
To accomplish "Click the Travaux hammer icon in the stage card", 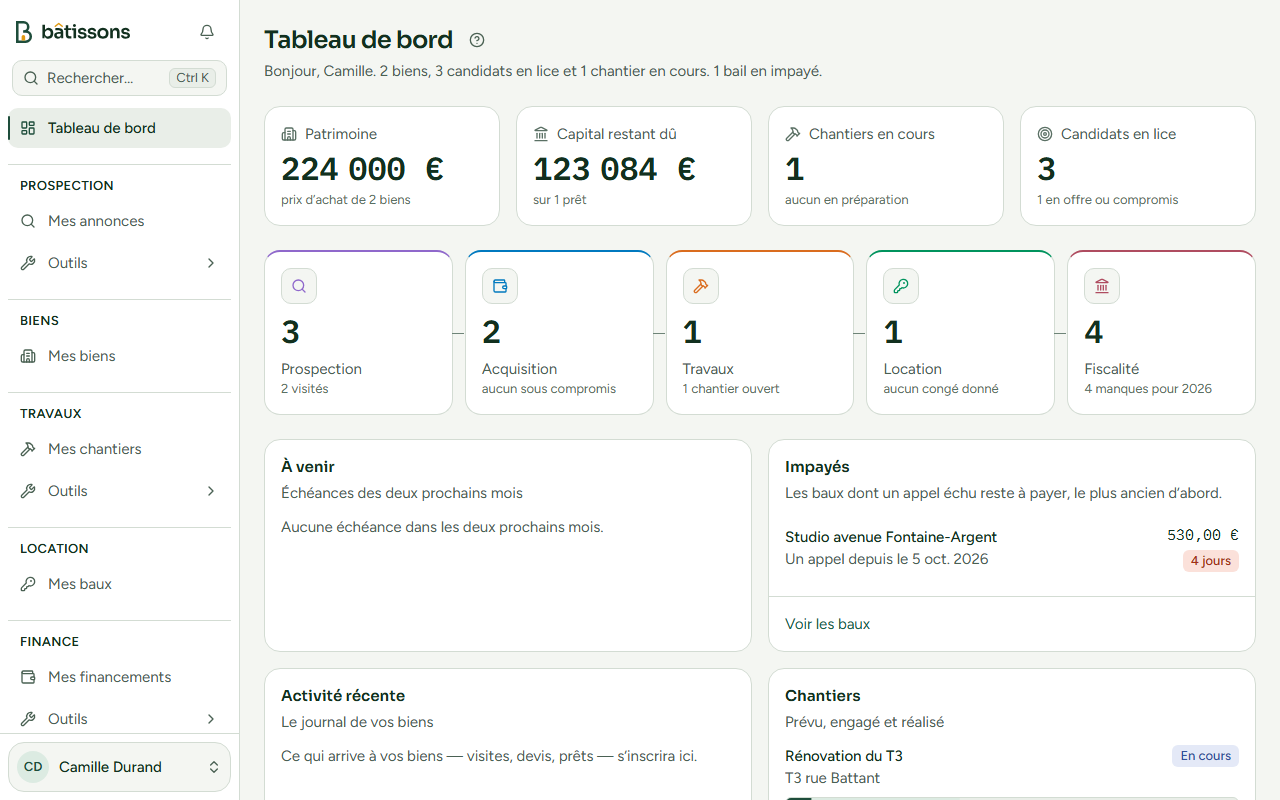I will click(x=701, y=286).
